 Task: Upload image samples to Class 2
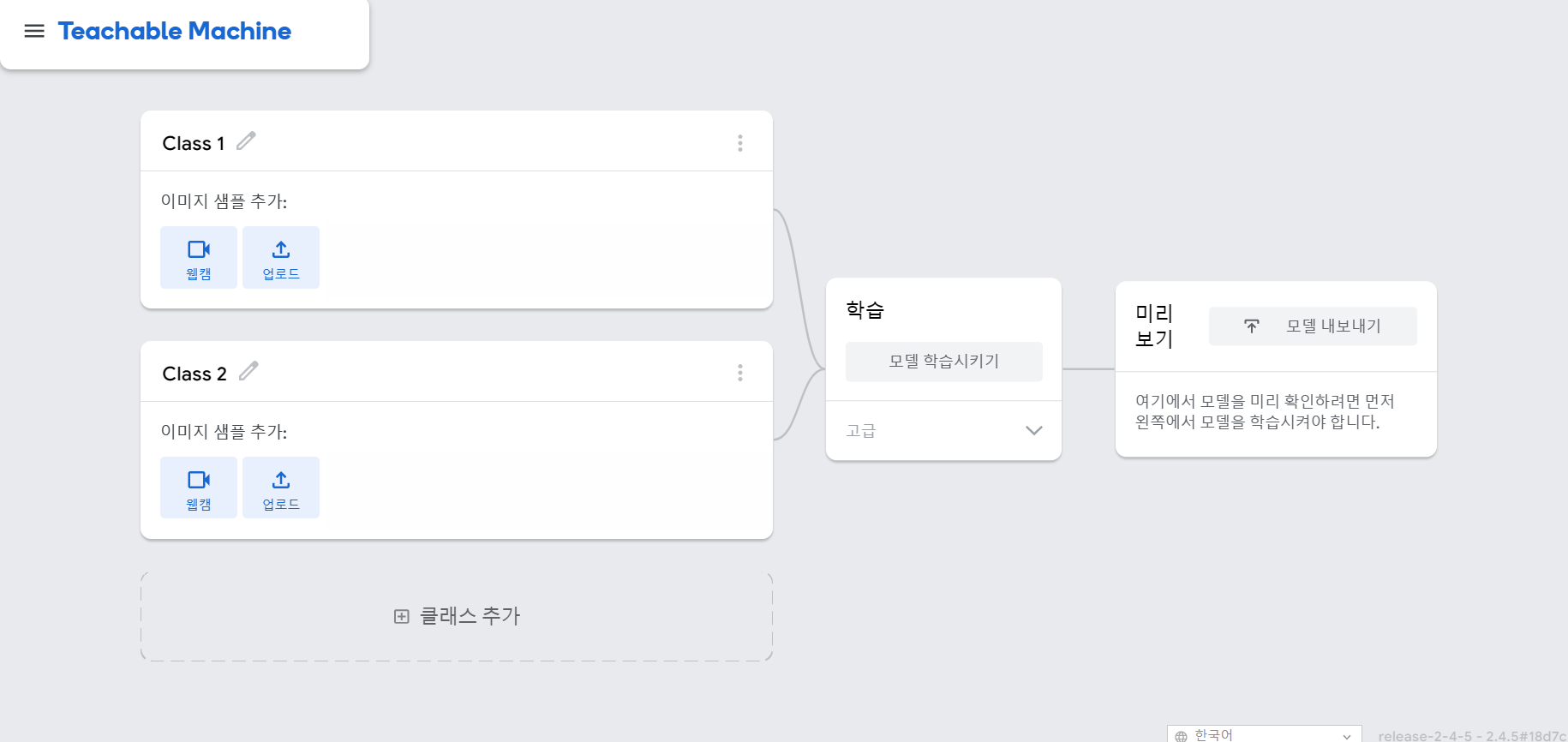point(281,488)
